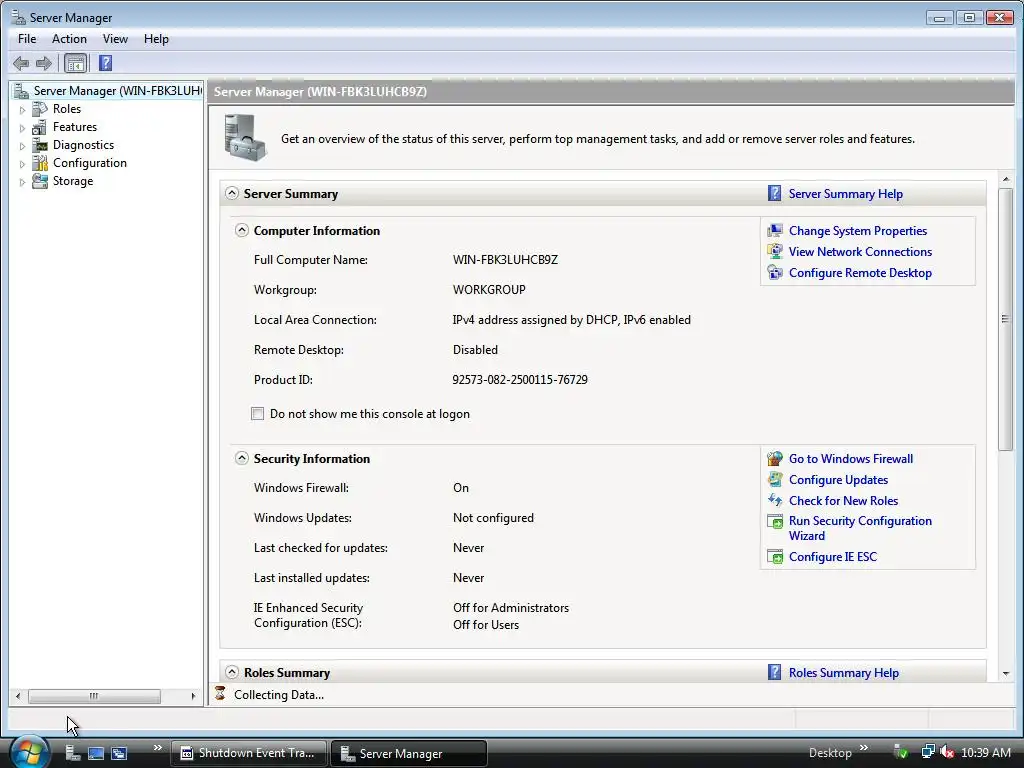Click the 'Collecting Data...' status text
The image size is (1024, 768).
click(x=279, y=695)
